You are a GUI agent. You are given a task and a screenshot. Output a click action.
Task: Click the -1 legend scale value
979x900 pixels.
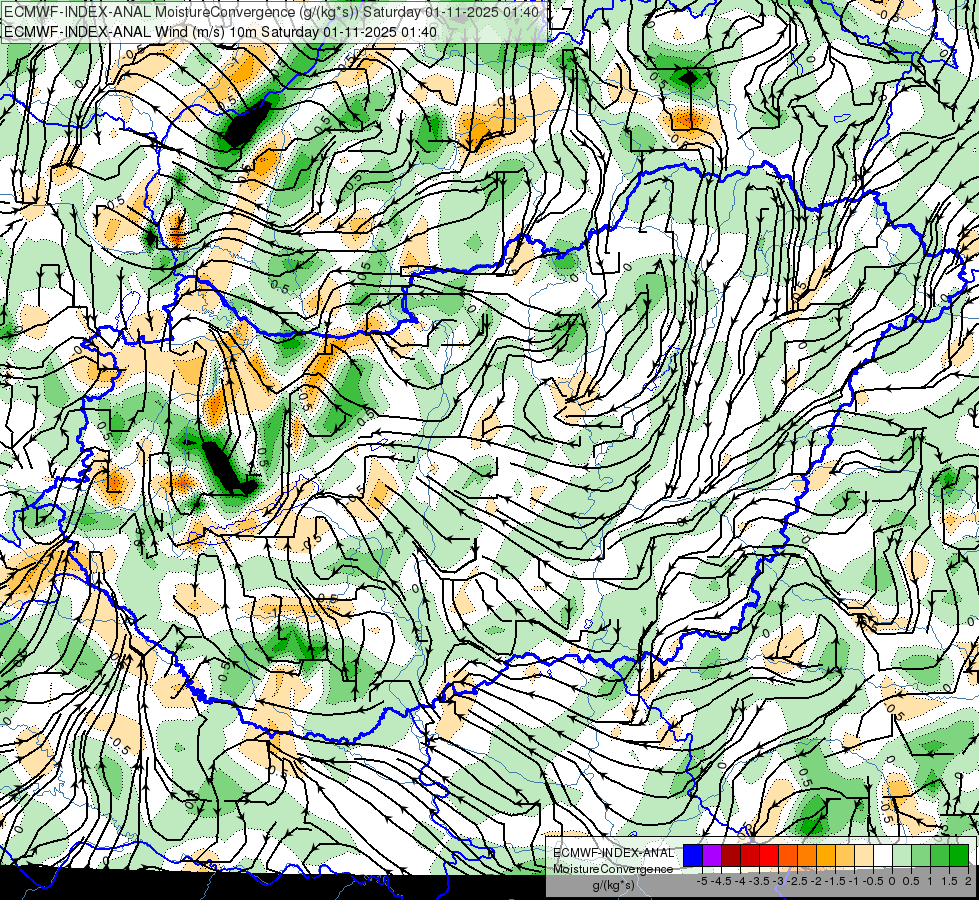[854, 881]
